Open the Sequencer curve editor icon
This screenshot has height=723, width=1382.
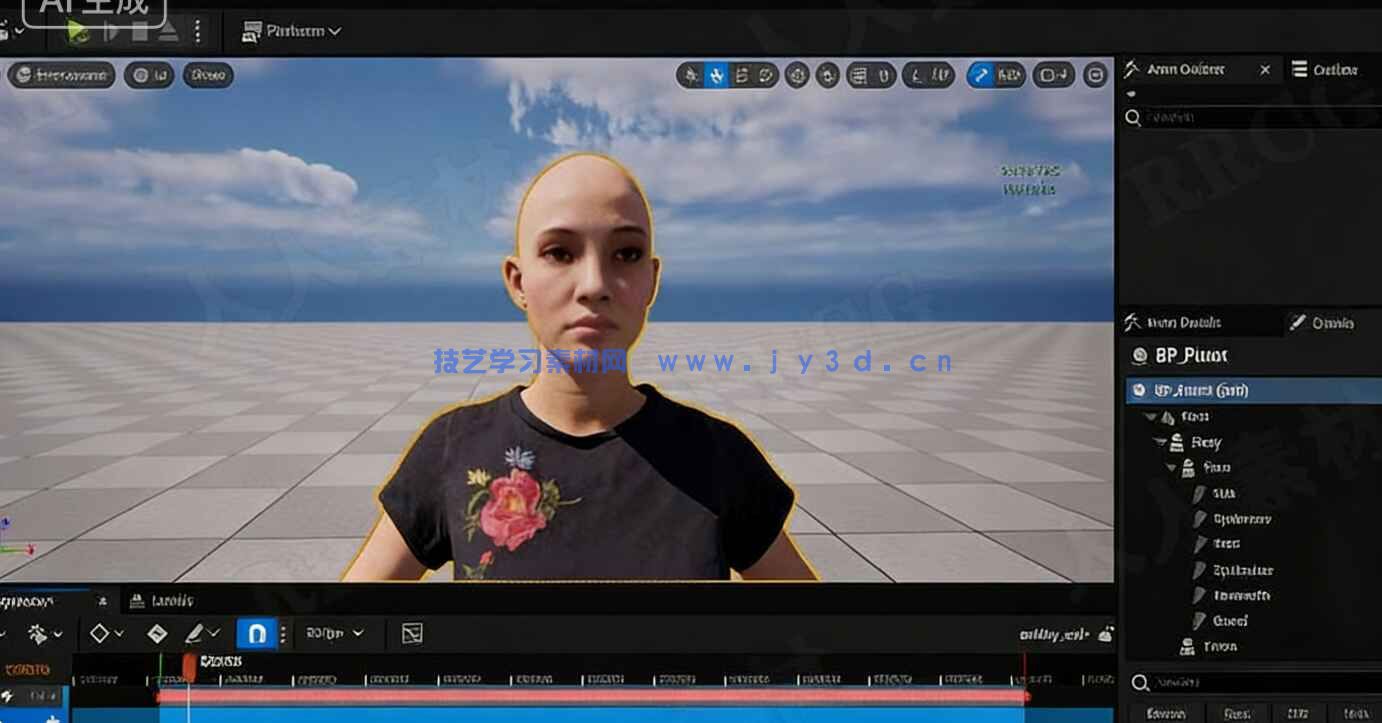pos(412,632)
